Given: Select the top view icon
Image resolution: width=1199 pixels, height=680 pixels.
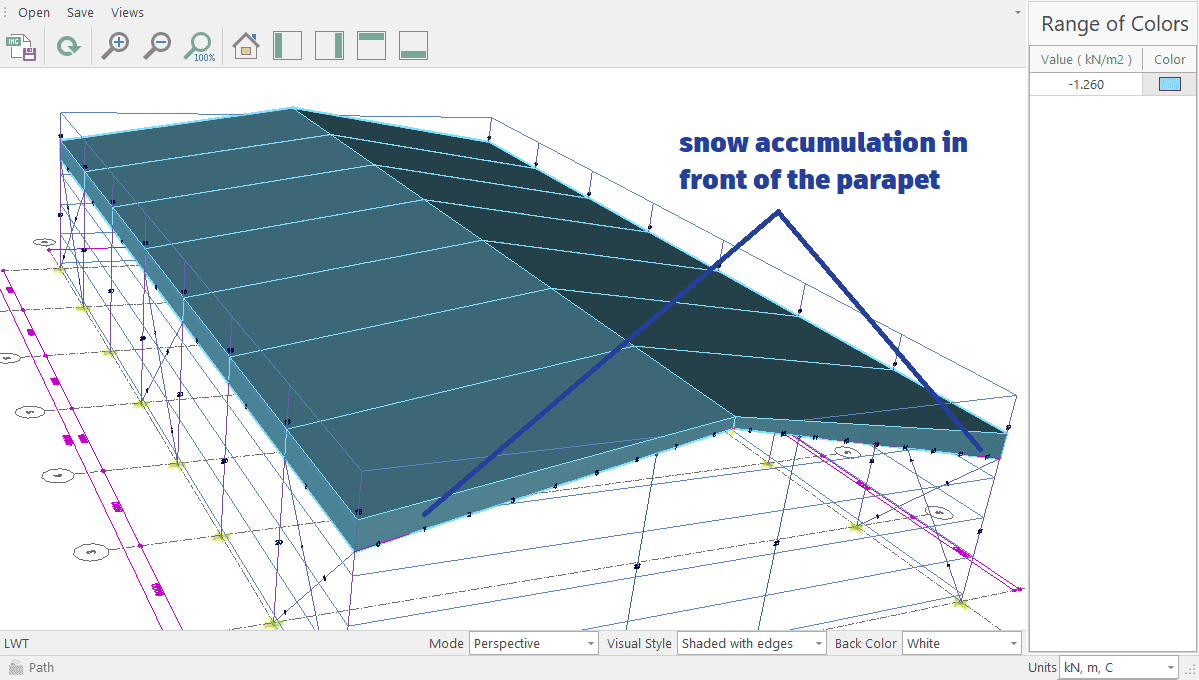Looking at the screenshot, I should coord(372,46).
